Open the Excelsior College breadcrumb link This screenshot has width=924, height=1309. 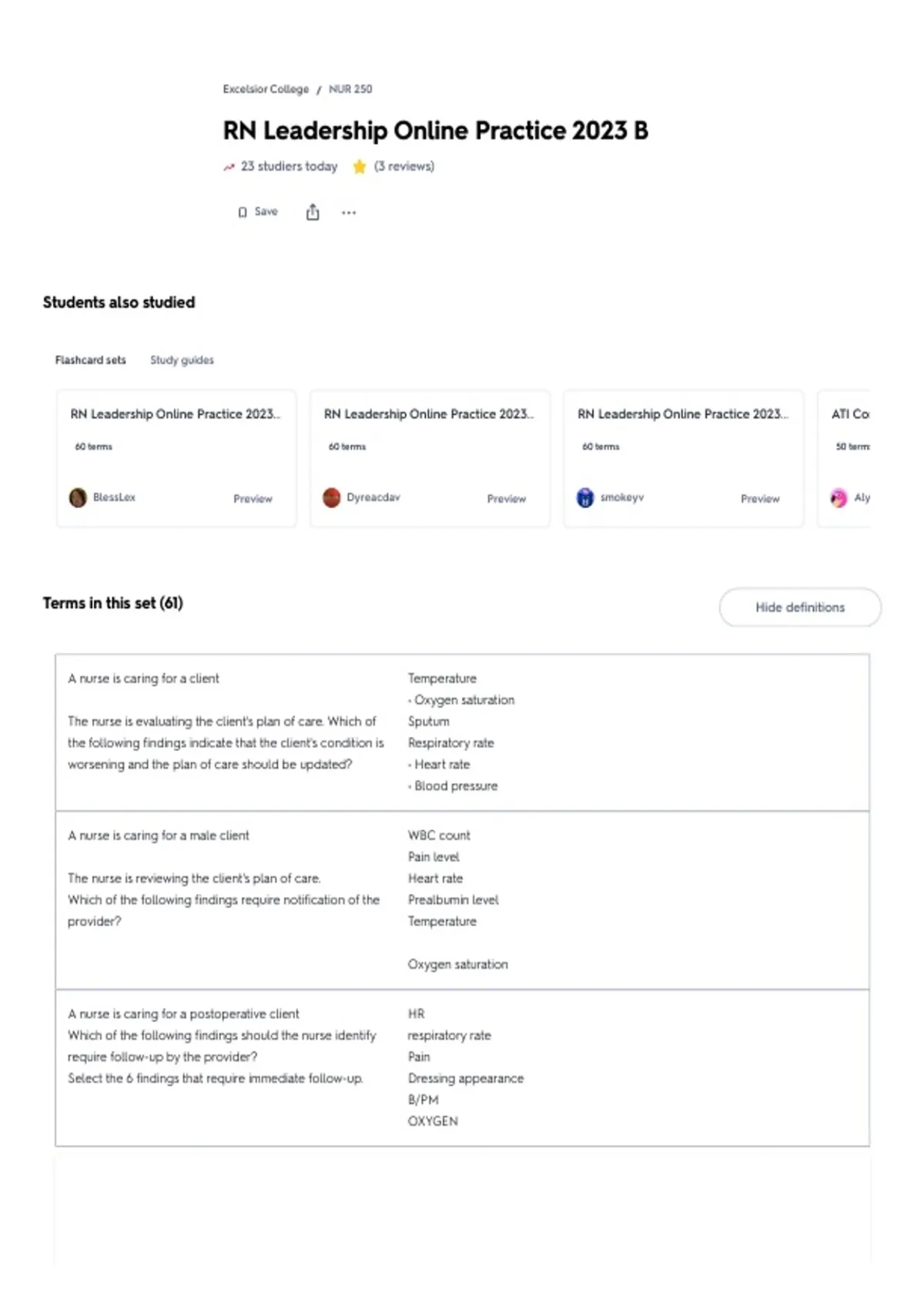pos(266,89)
